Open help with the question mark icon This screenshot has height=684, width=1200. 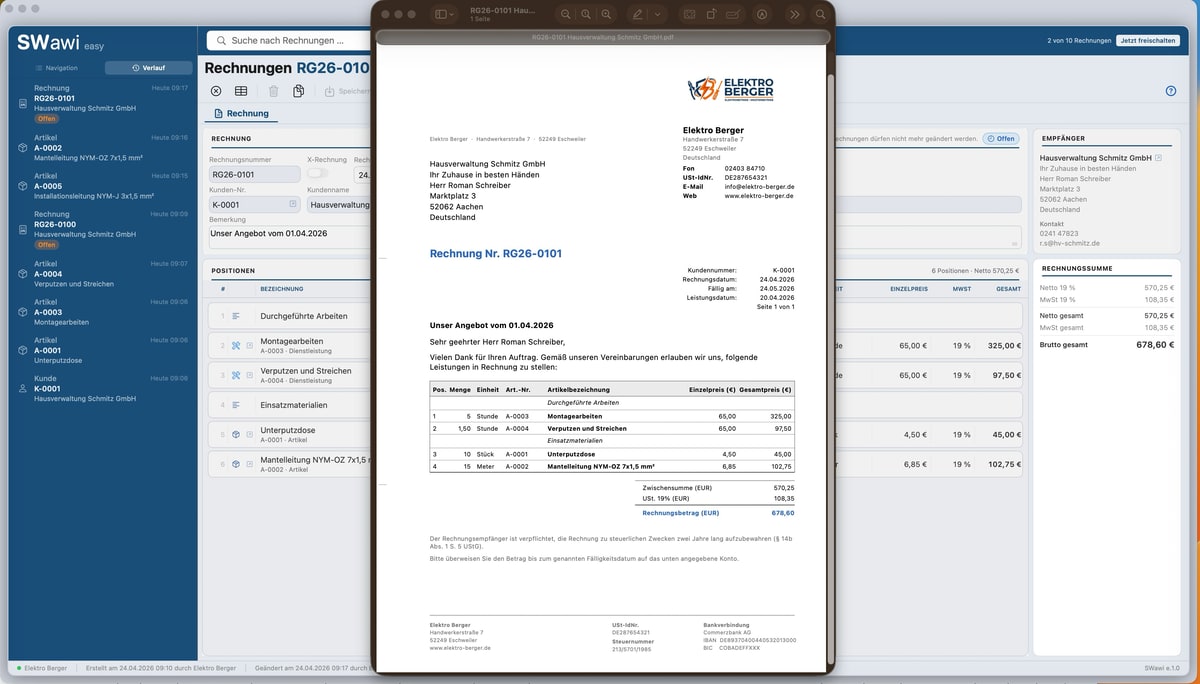coord(1171,91)
